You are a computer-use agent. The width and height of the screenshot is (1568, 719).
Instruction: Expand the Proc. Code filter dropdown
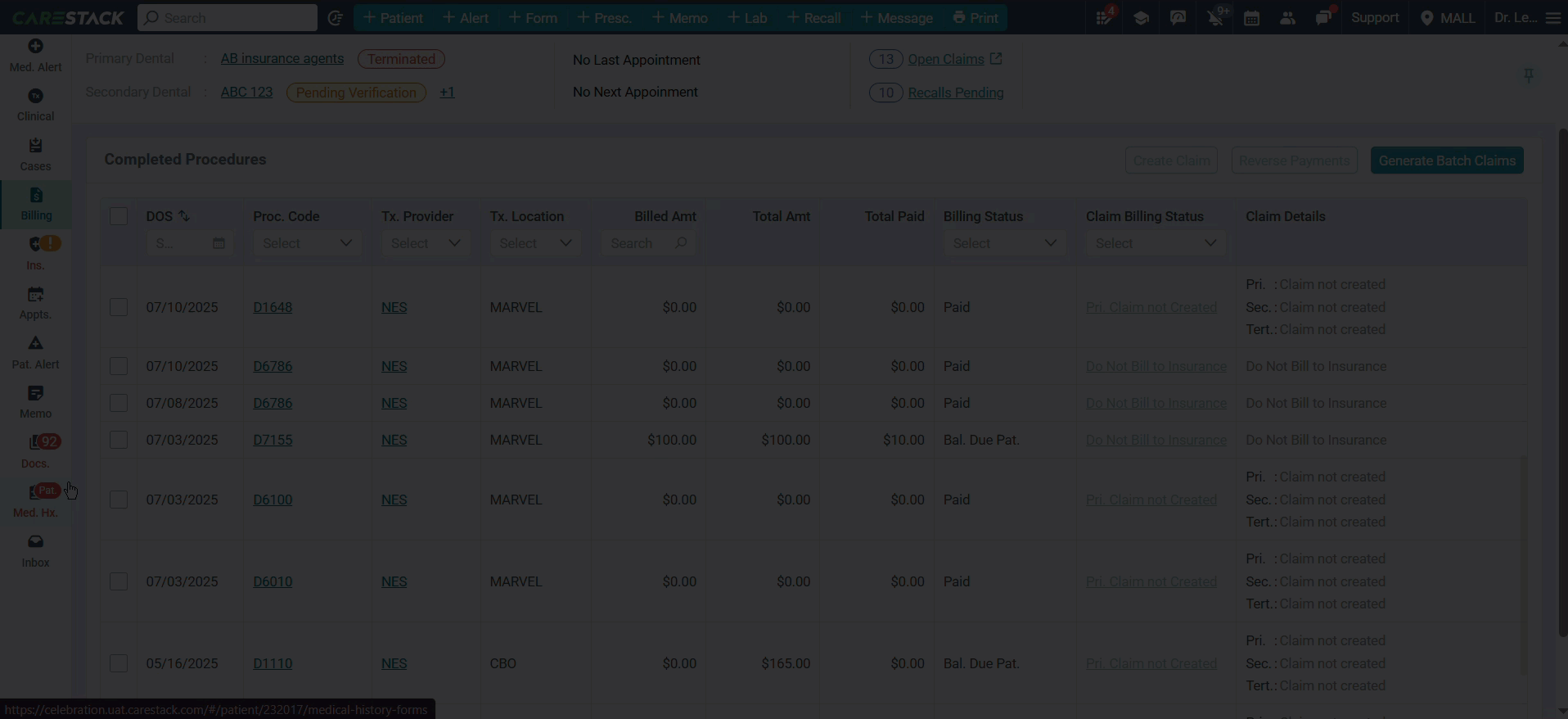pos(307,243)
